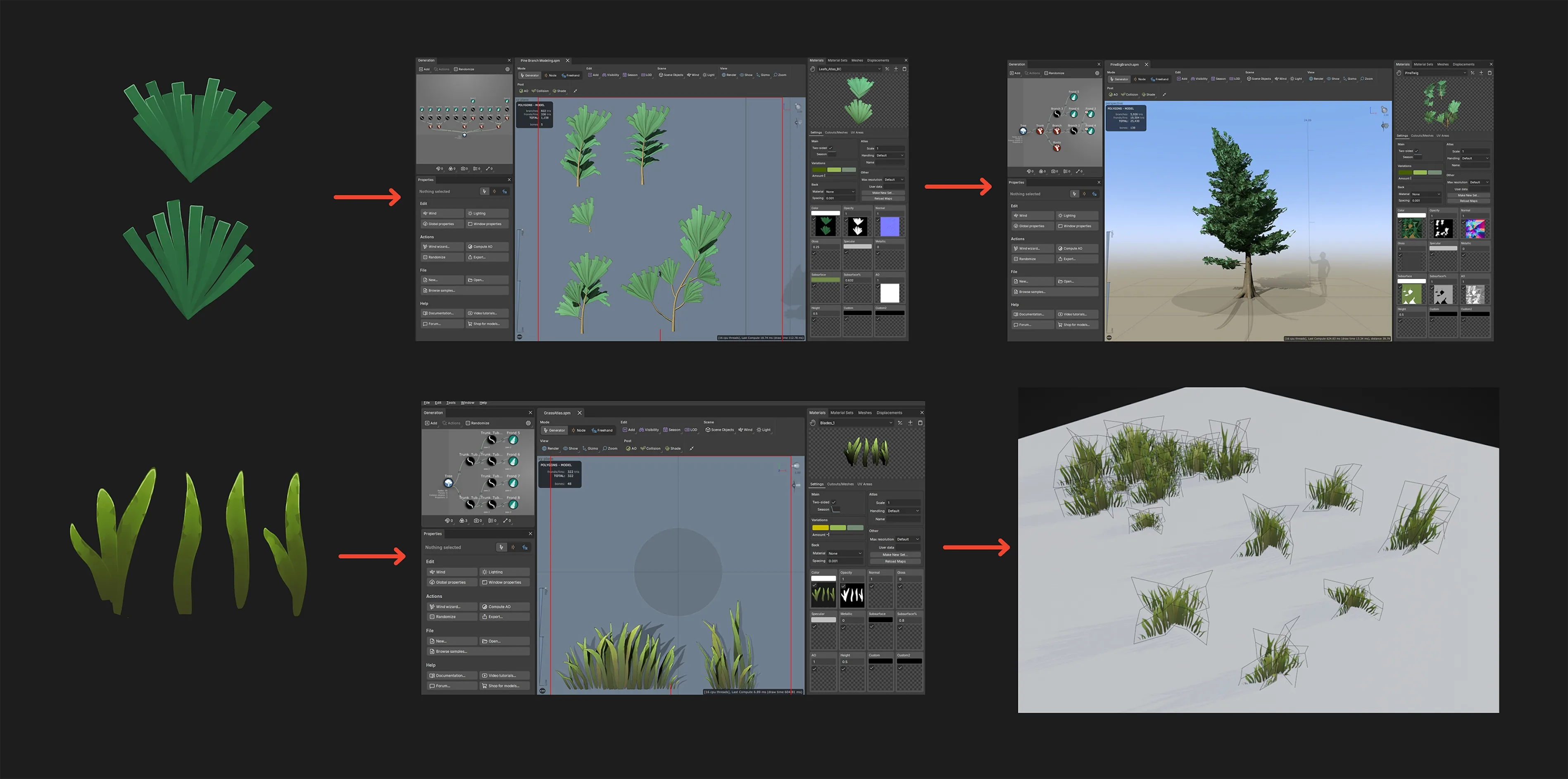1568x779 pixels.
Task: Click the Spacing 0.001 field for Blades_1 material
Action: pyautogui.click(x=845, y=561)
